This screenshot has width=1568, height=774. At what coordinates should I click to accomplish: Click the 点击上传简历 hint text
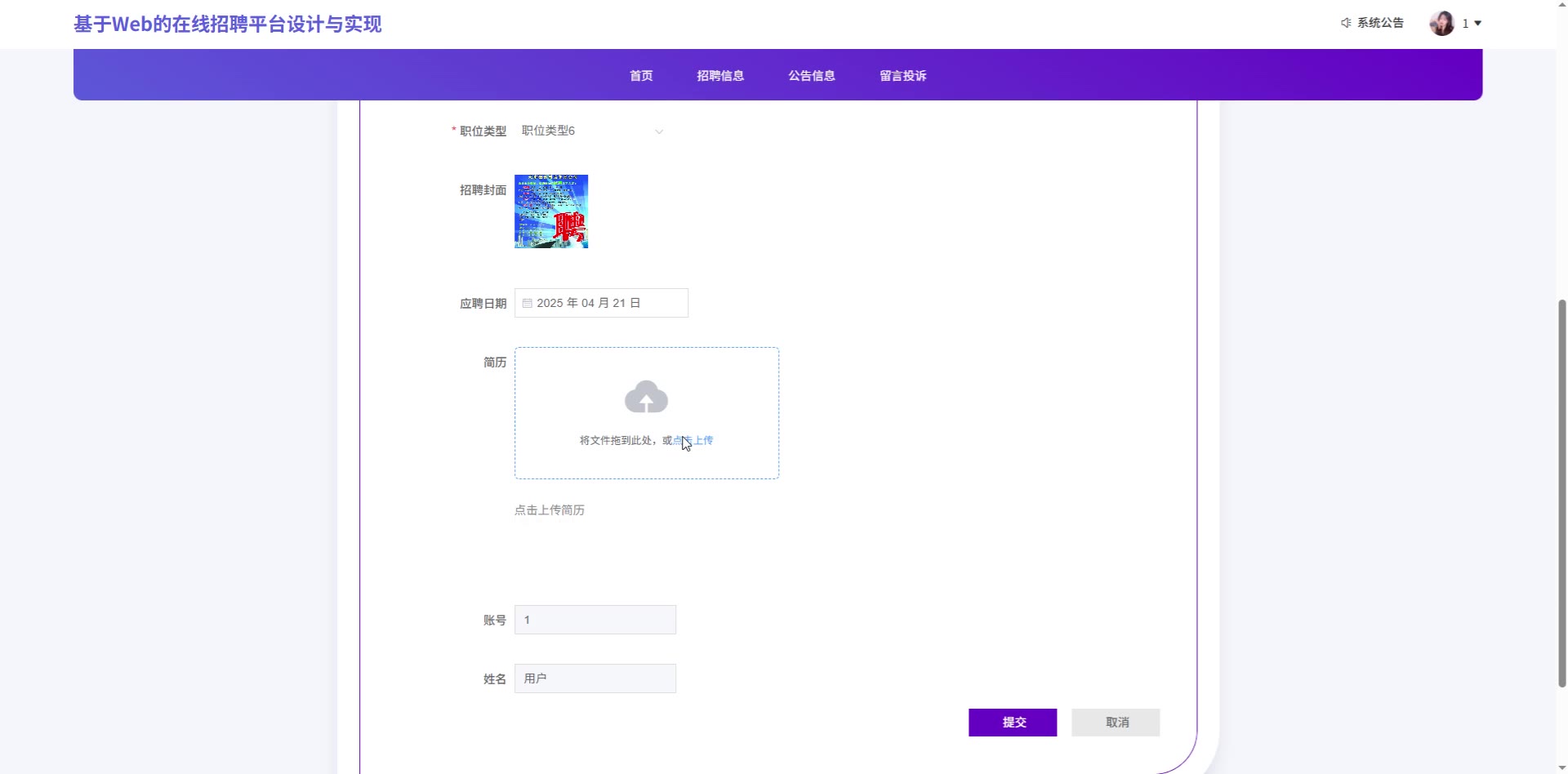[550, 510]
